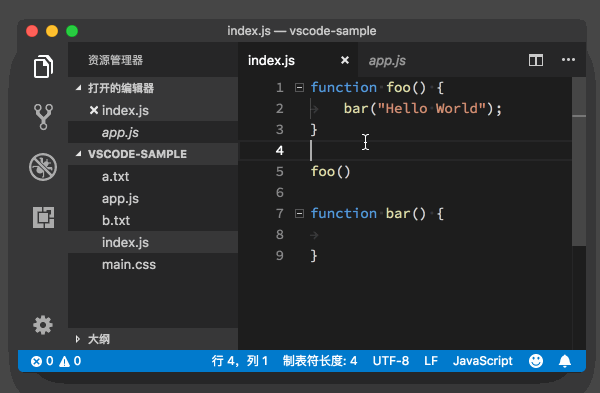
Task: Open the Source Control branch icon
Action: click(43, 117)
